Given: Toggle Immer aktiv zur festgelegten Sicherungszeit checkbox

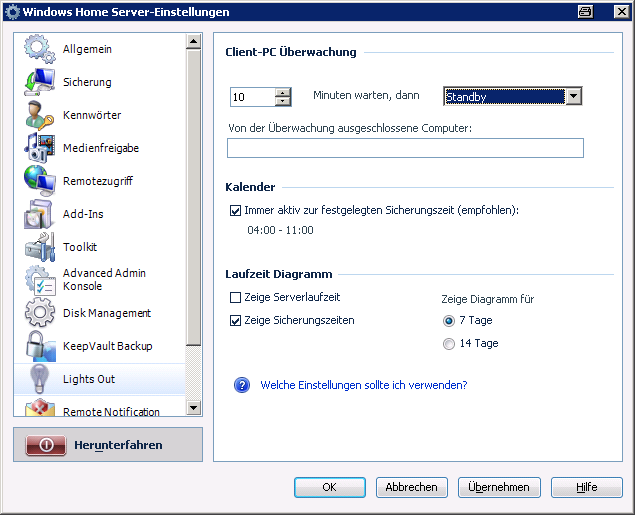Looking at the screenshot, I should click(x=235, y=211).
